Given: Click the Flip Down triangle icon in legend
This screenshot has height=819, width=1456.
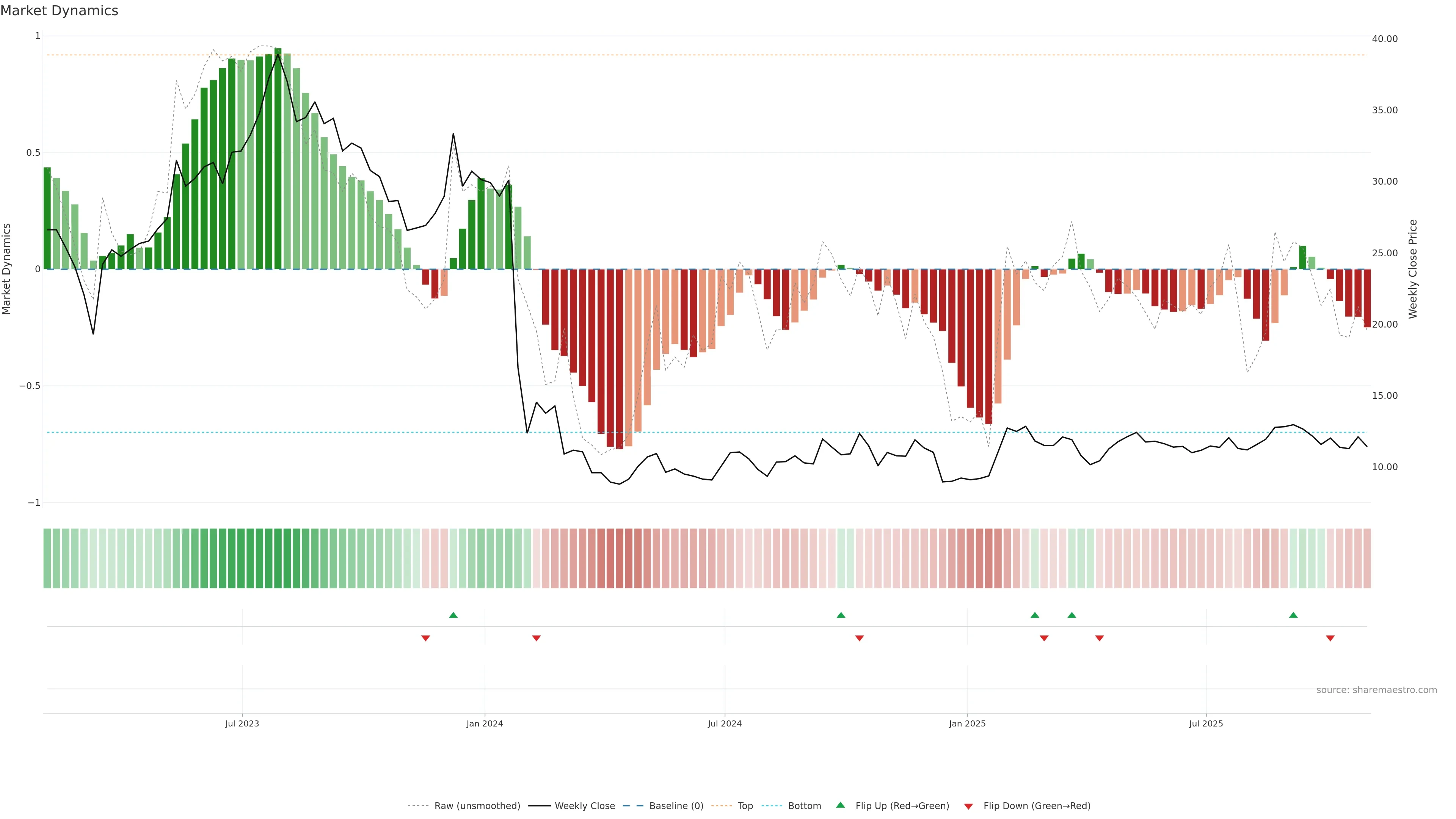Looking at the screenshot, I should click(968, 806).
